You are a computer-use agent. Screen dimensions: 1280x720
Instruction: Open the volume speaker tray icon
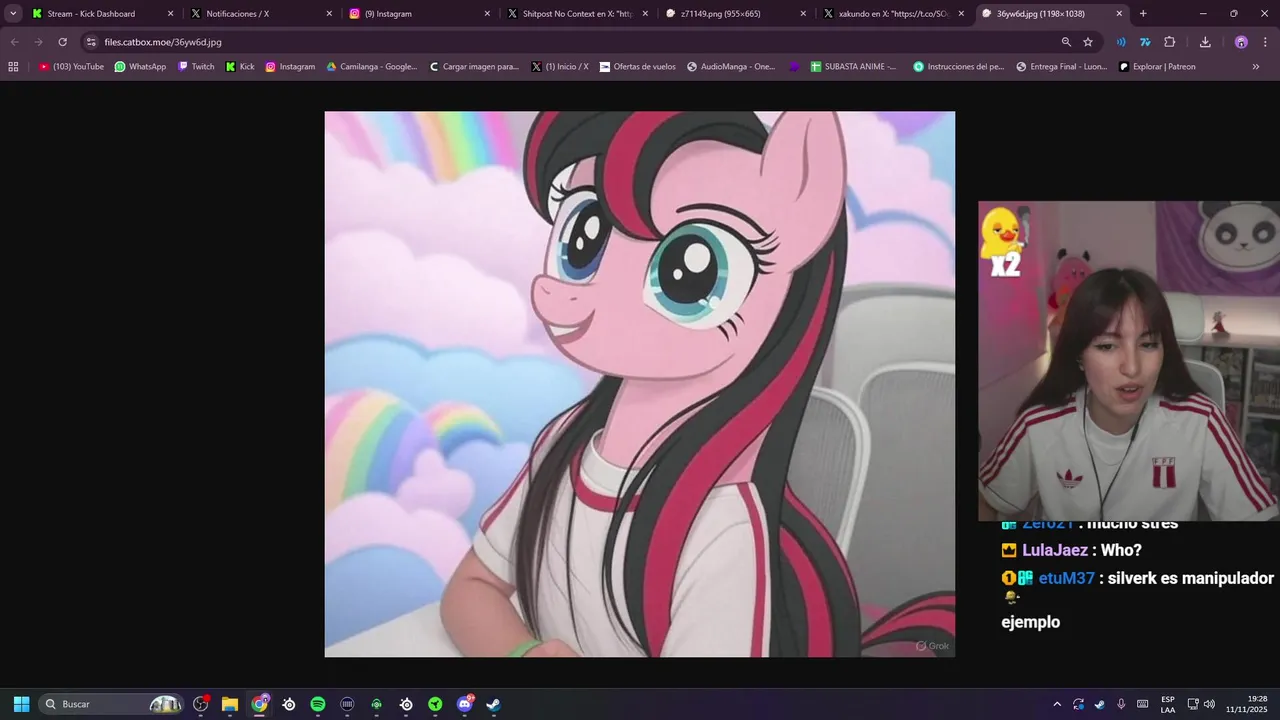coord(1209,704)
